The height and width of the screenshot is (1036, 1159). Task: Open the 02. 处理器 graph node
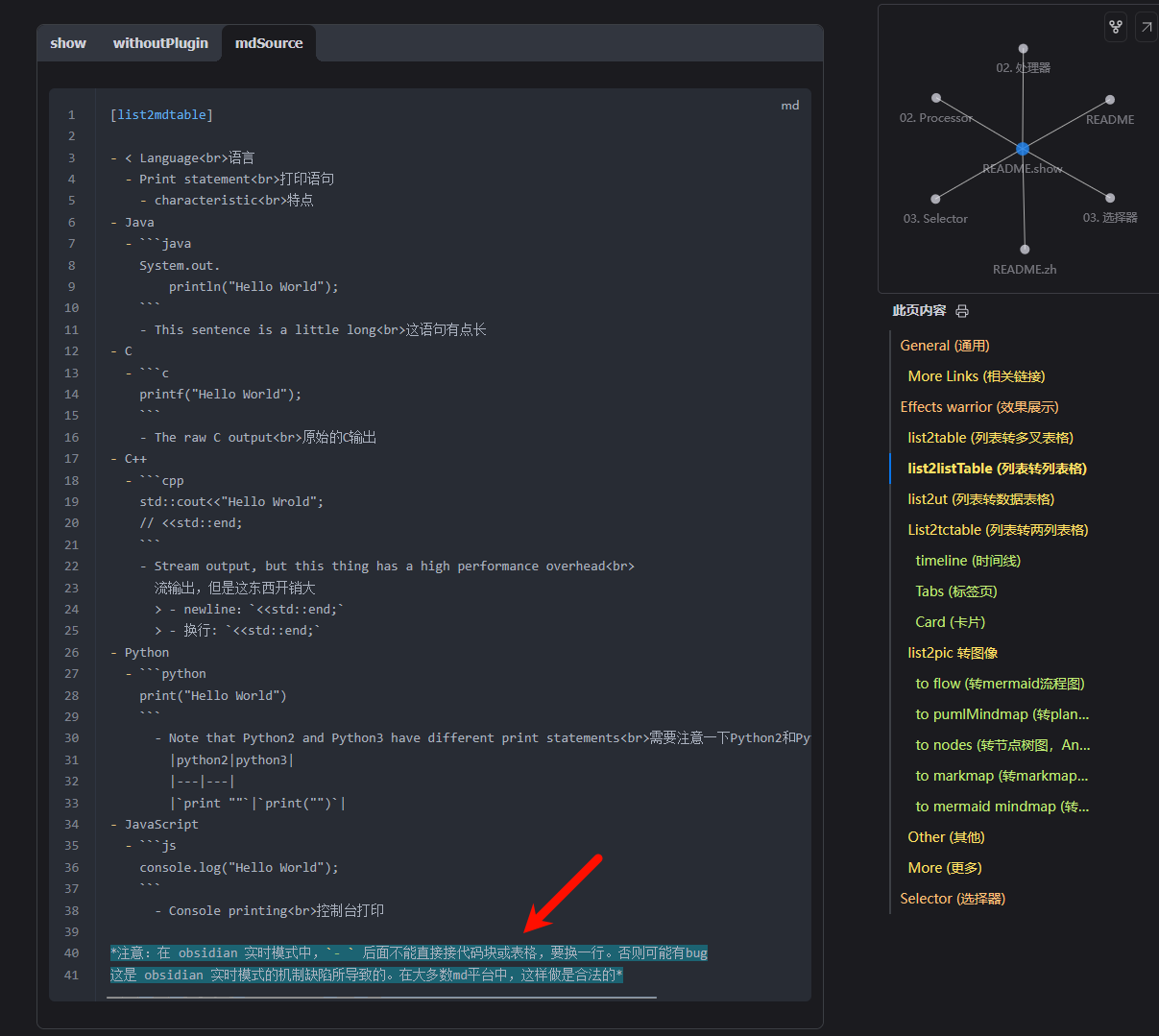click(1024, 48)
